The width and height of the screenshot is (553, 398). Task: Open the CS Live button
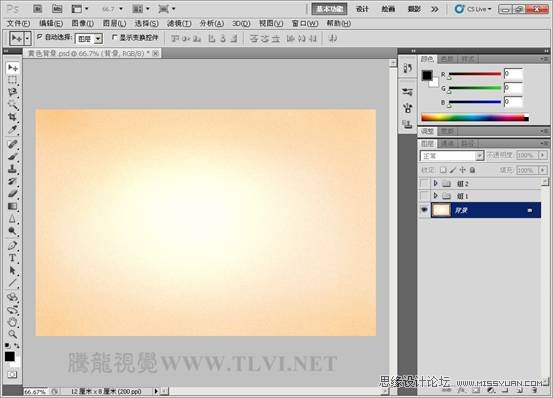[x=473, y=9]
